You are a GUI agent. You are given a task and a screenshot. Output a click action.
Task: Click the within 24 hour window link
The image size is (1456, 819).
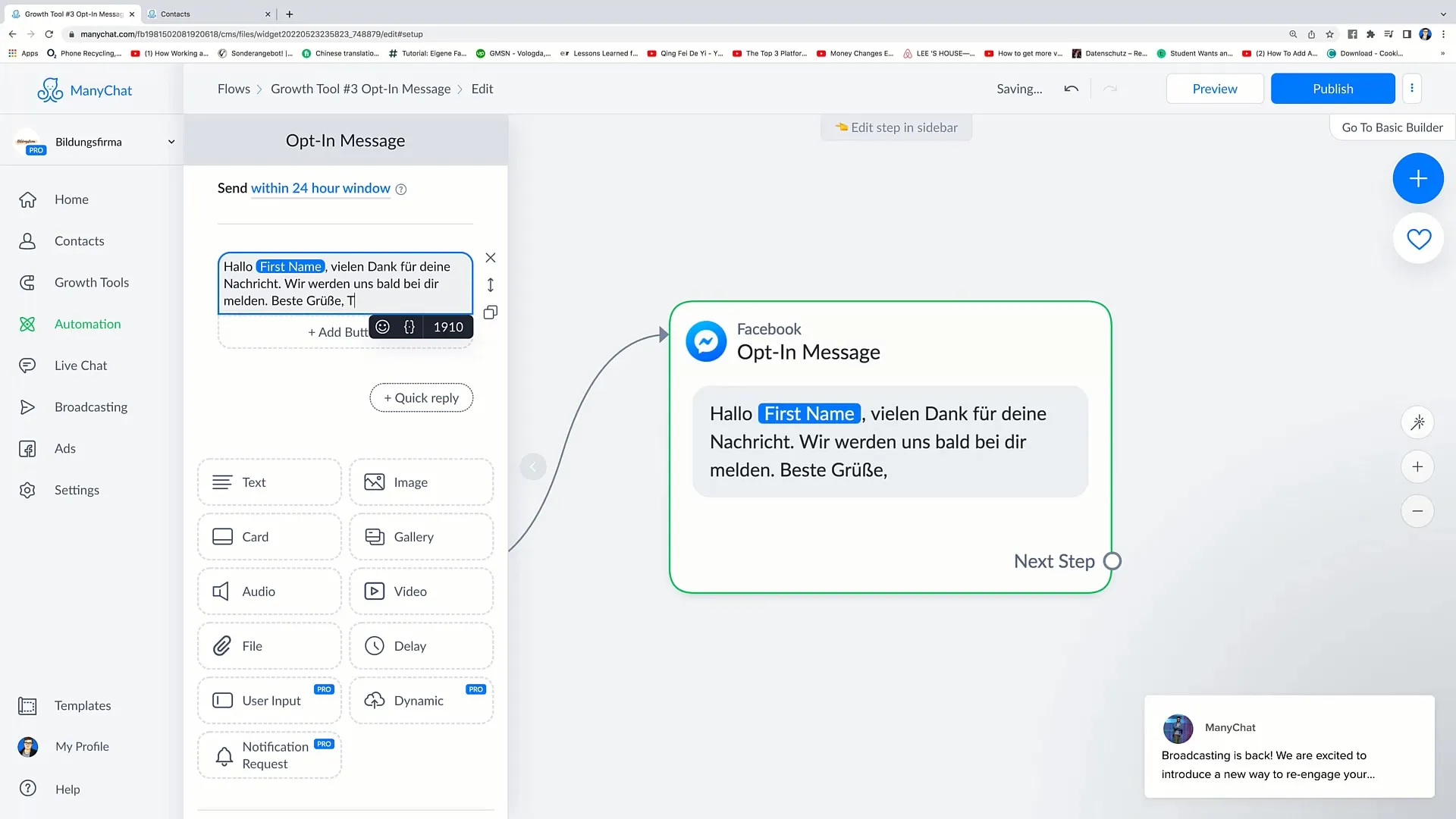coord(319,188)
